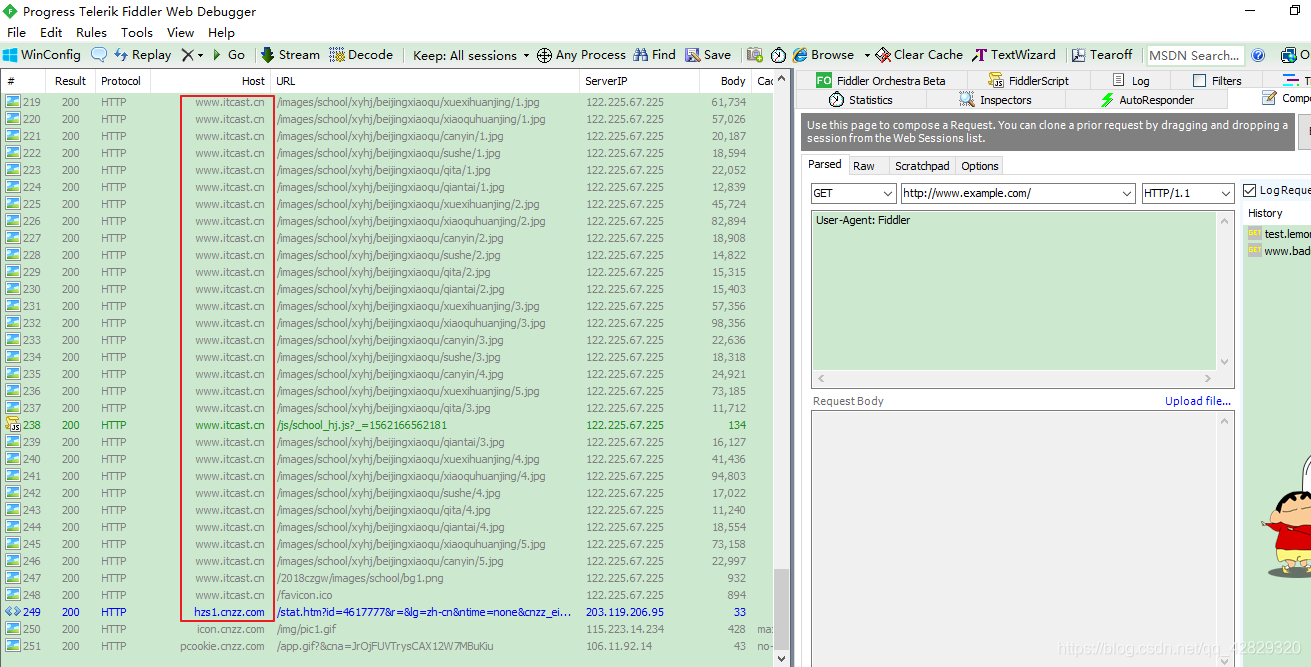1311x667 pixels.
Task: Switch to the Inspectors tab
Action: click(995, 100)
